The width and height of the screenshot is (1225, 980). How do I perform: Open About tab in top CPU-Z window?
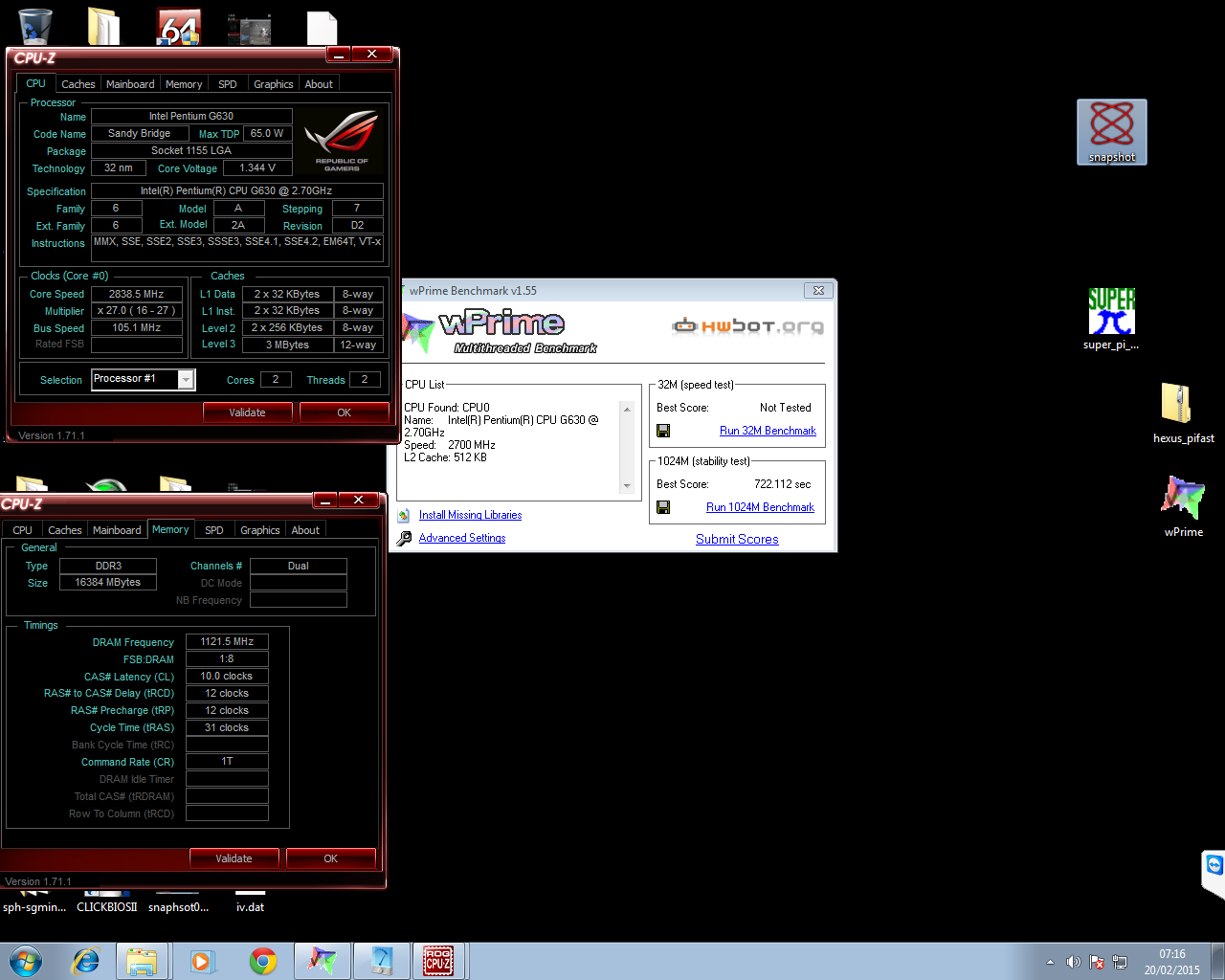tap(319, 84)
